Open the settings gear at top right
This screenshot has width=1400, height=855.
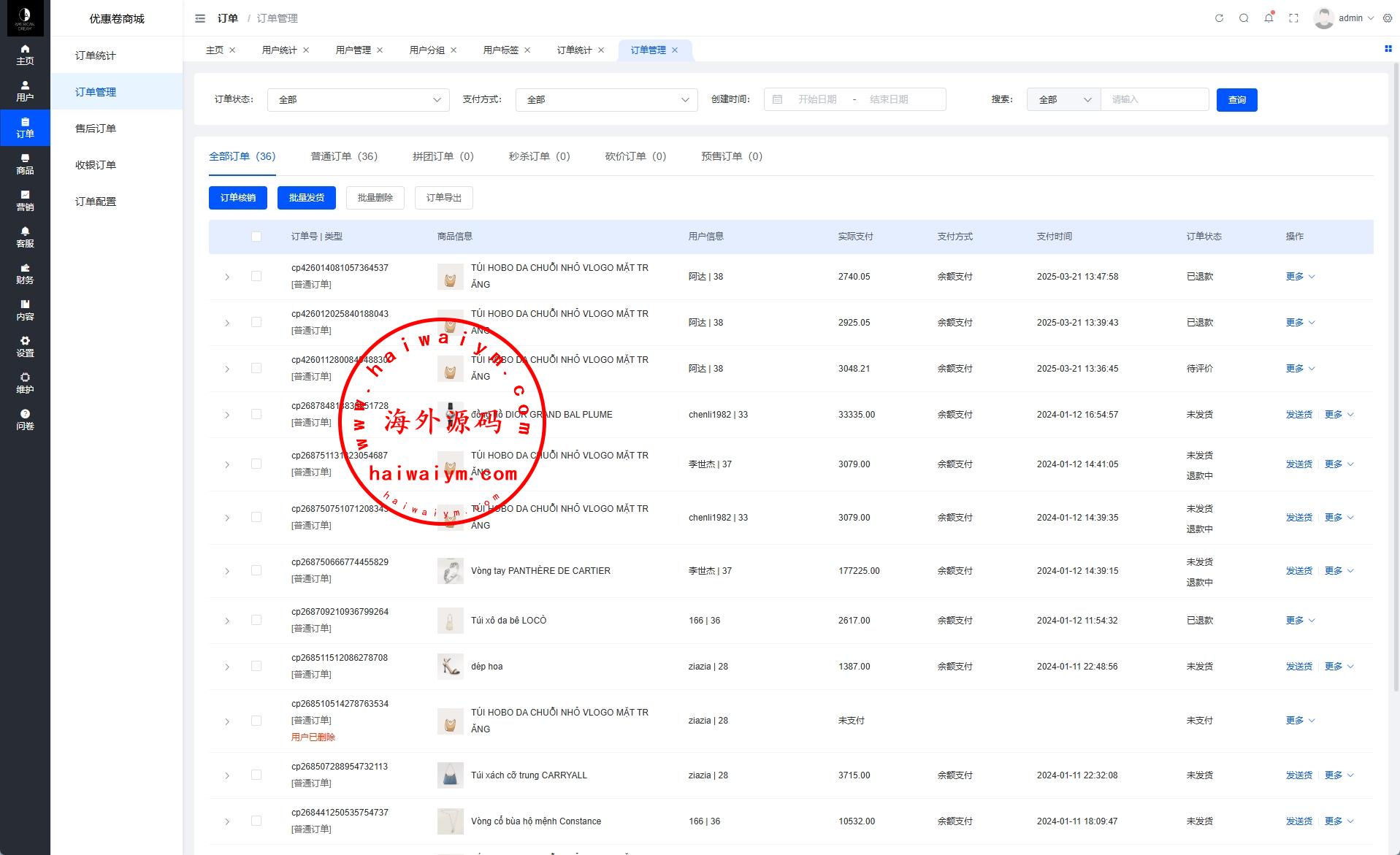(x=1388, y=18)
